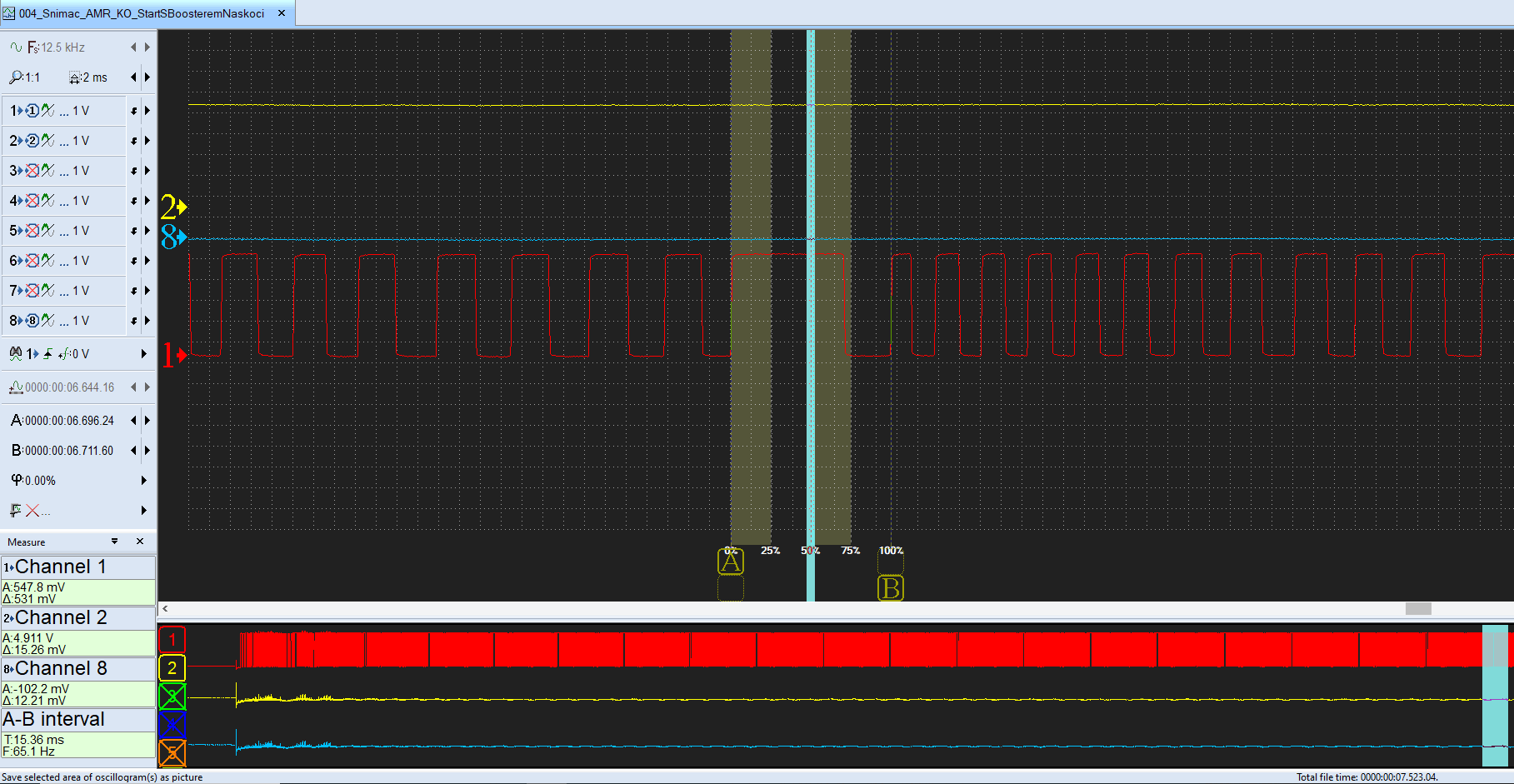Viewport: 1514px width, 784px height.
Task: Click the trigger rising edge icon
Action: pos(48,354)
